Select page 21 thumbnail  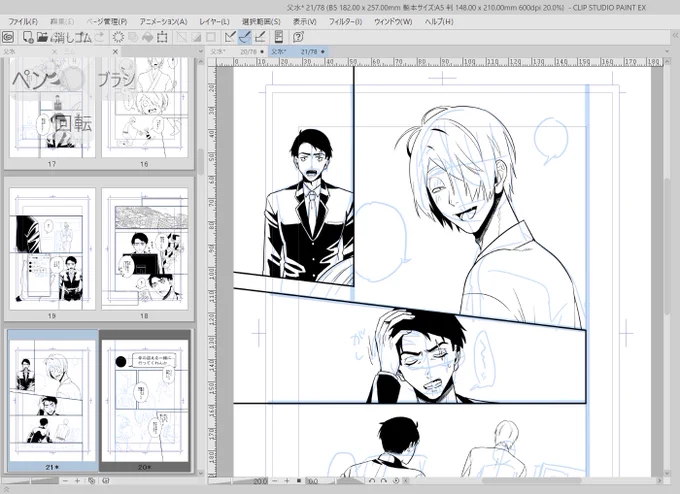52,400
